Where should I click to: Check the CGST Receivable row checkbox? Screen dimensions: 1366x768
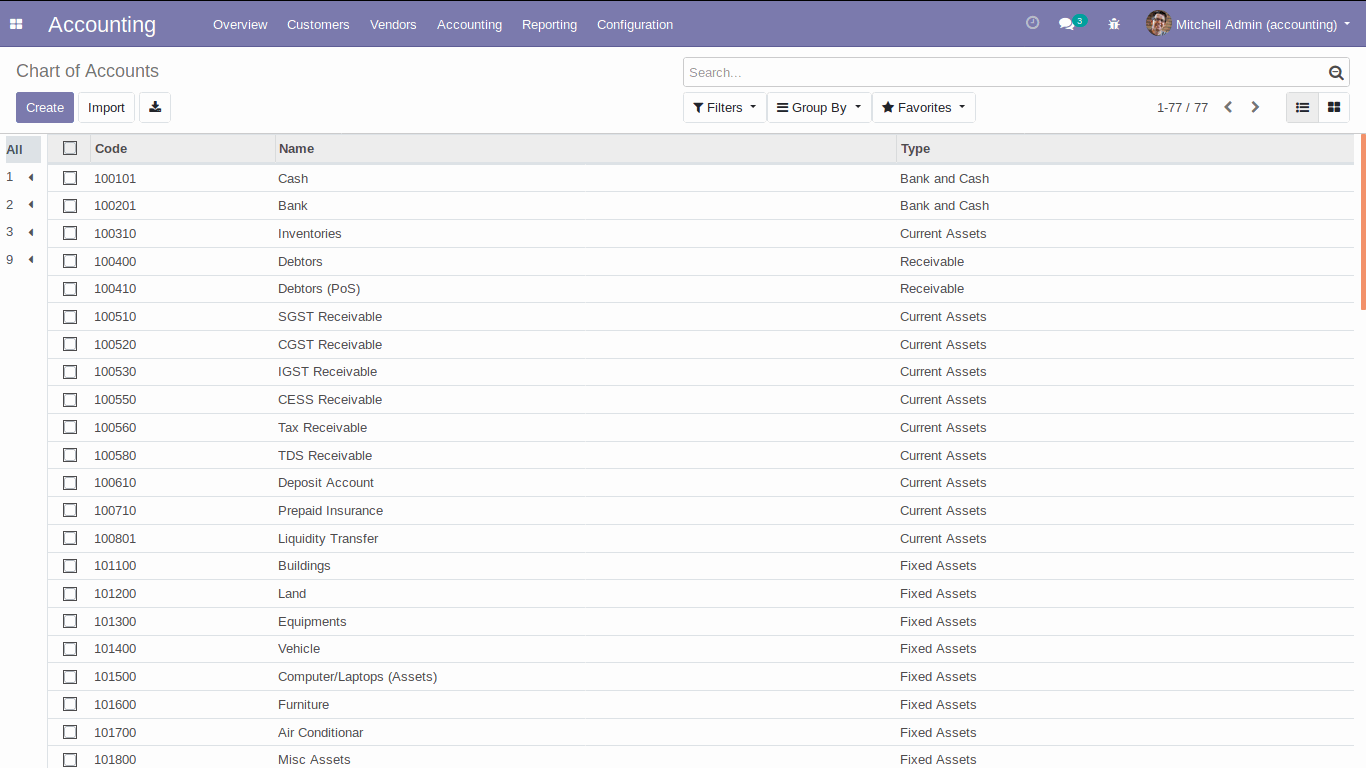click(x=70, y=344)
